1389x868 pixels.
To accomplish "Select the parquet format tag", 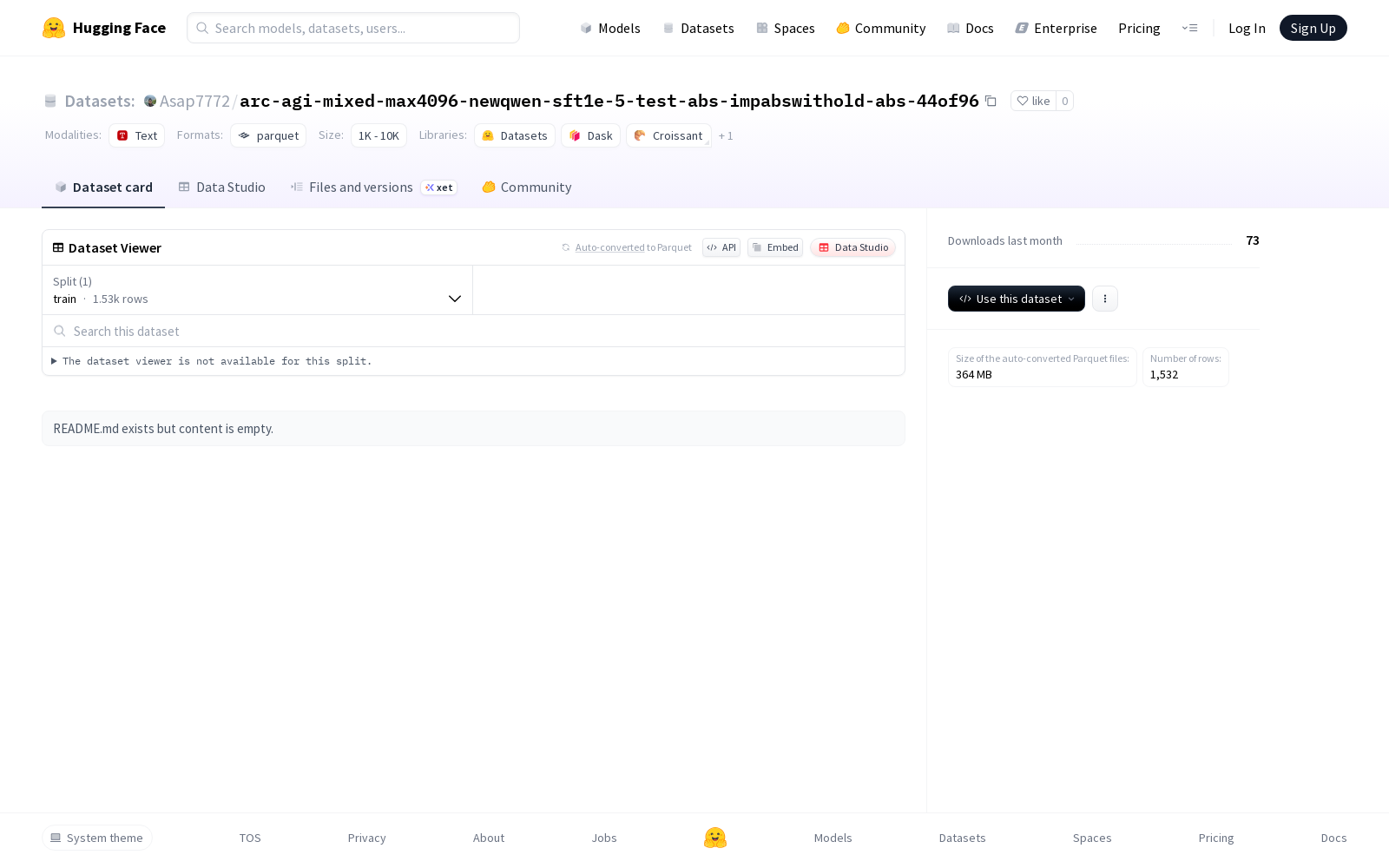I will click(268, 135).
